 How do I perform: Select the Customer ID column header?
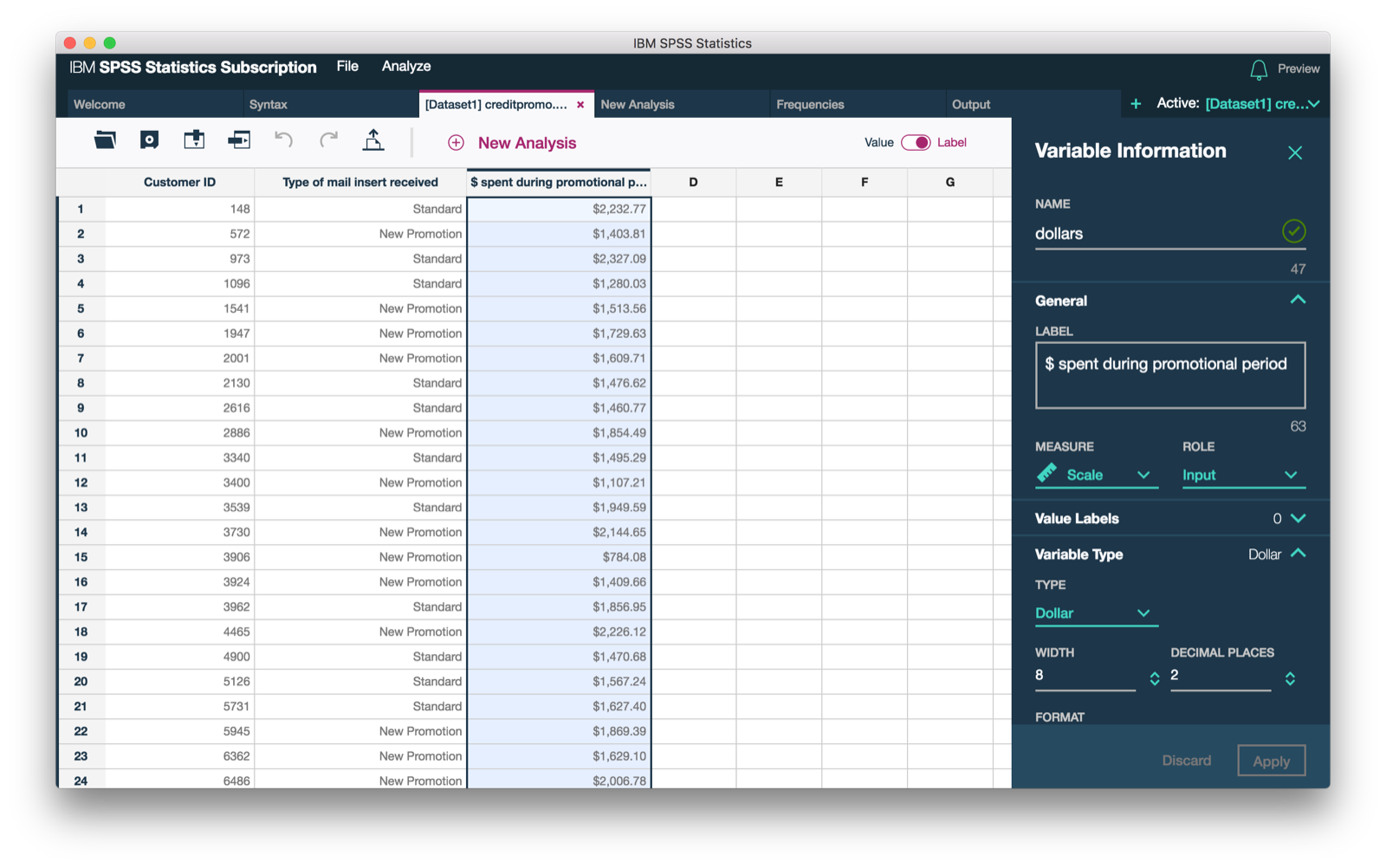[x=180, y=183]
